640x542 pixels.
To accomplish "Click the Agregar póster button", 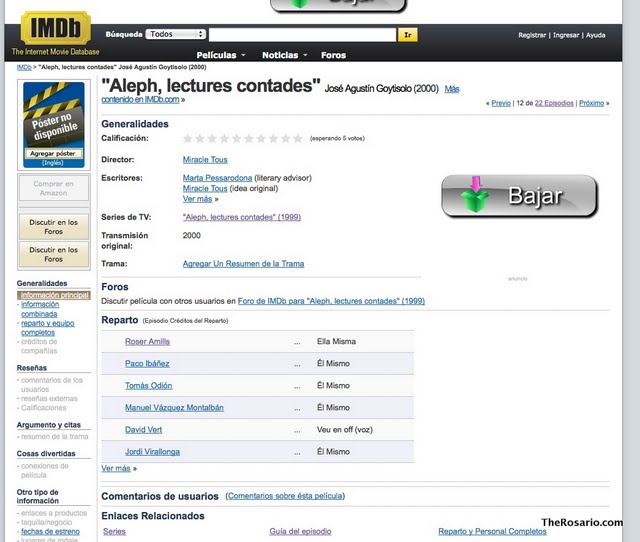I will (x=53, y=153).
